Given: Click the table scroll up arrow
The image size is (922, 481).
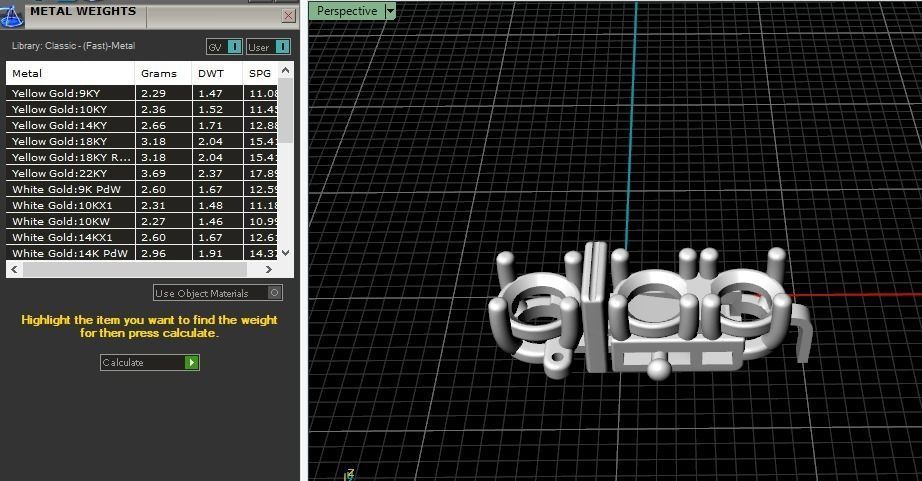Looking at the screenshot, I should (x=286, y=70).
